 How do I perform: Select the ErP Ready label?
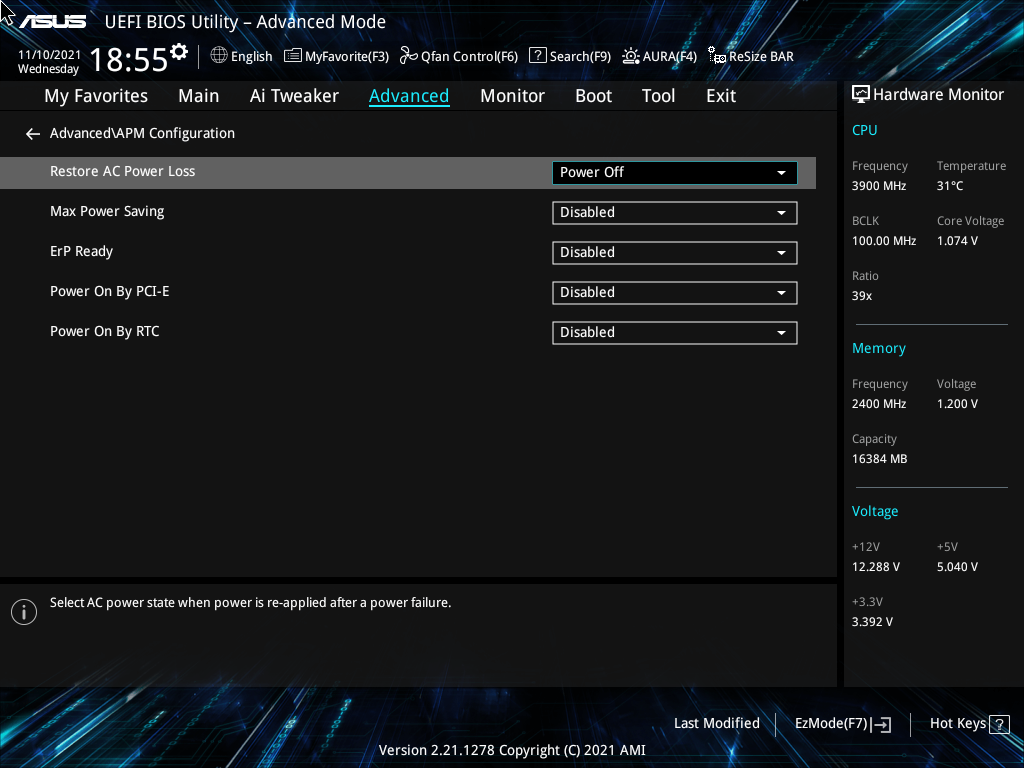pos(82,251)
